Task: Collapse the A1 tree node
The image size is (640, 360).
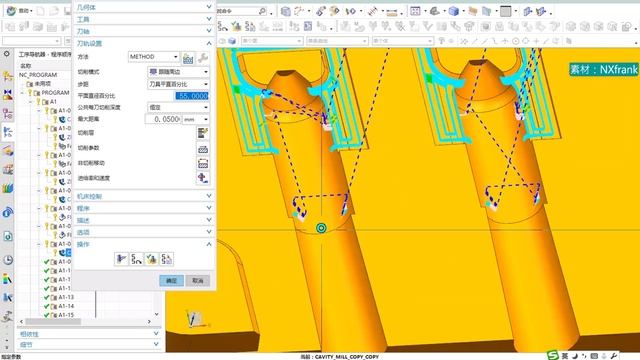Action: (31, 102)
